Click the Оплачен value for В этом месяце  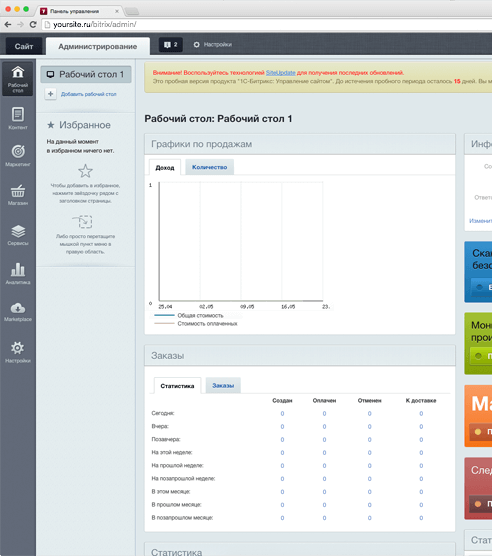324,492
